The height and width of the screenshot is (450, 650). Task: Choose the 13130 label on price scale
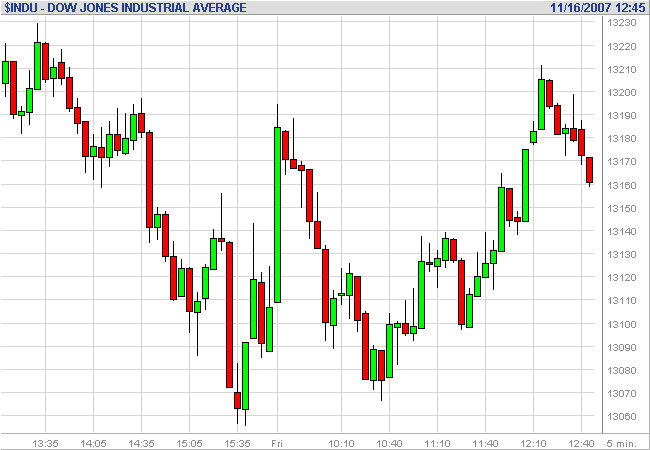[x=621, y=254]
